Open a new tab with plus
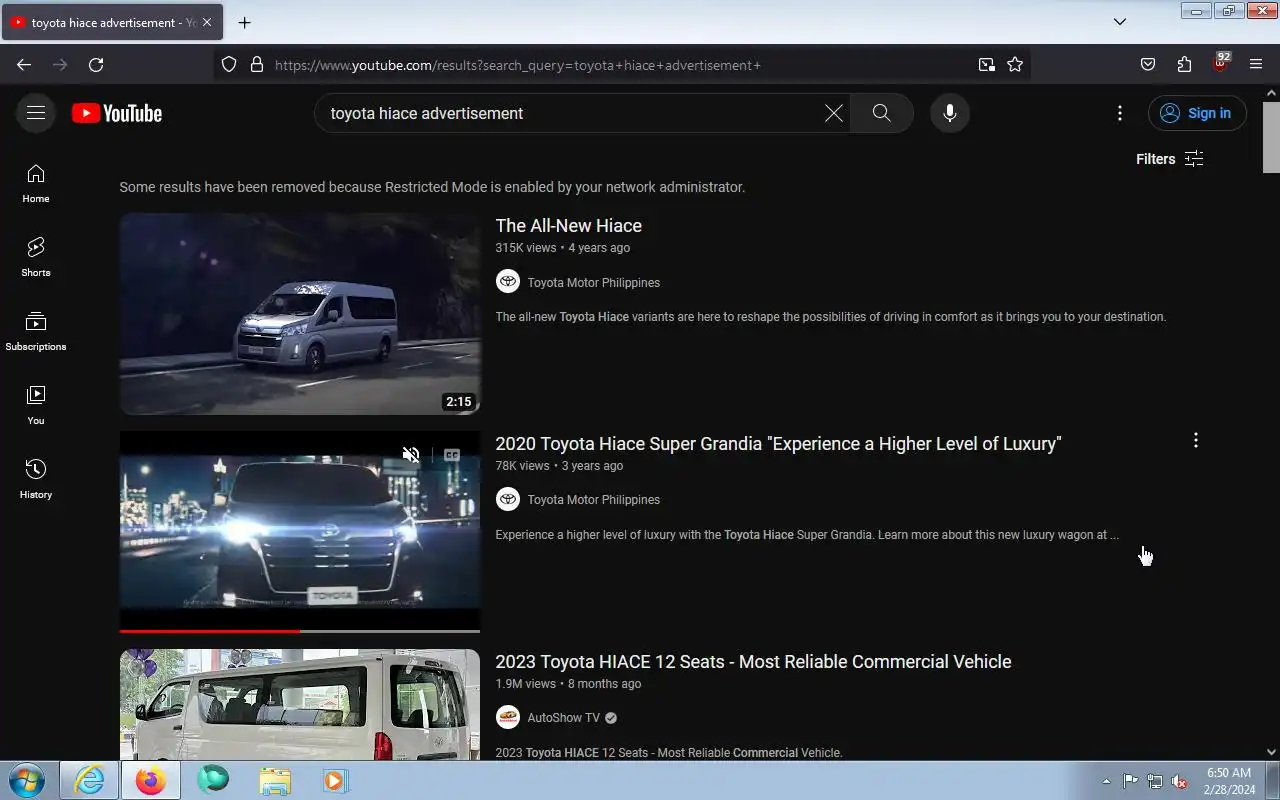Image resolution: width=1280 pixels, height=800 pixels. [x=244, y=23]
